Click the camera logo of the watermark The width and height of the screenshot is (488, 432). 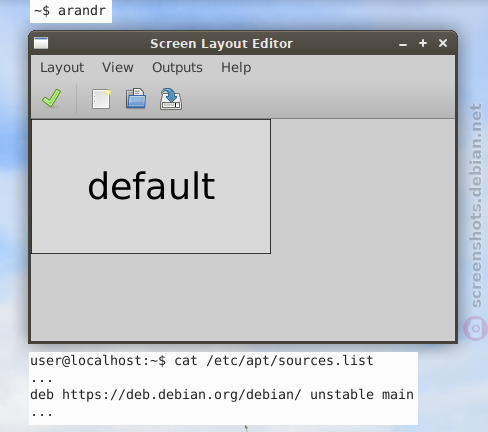point(475,328)
